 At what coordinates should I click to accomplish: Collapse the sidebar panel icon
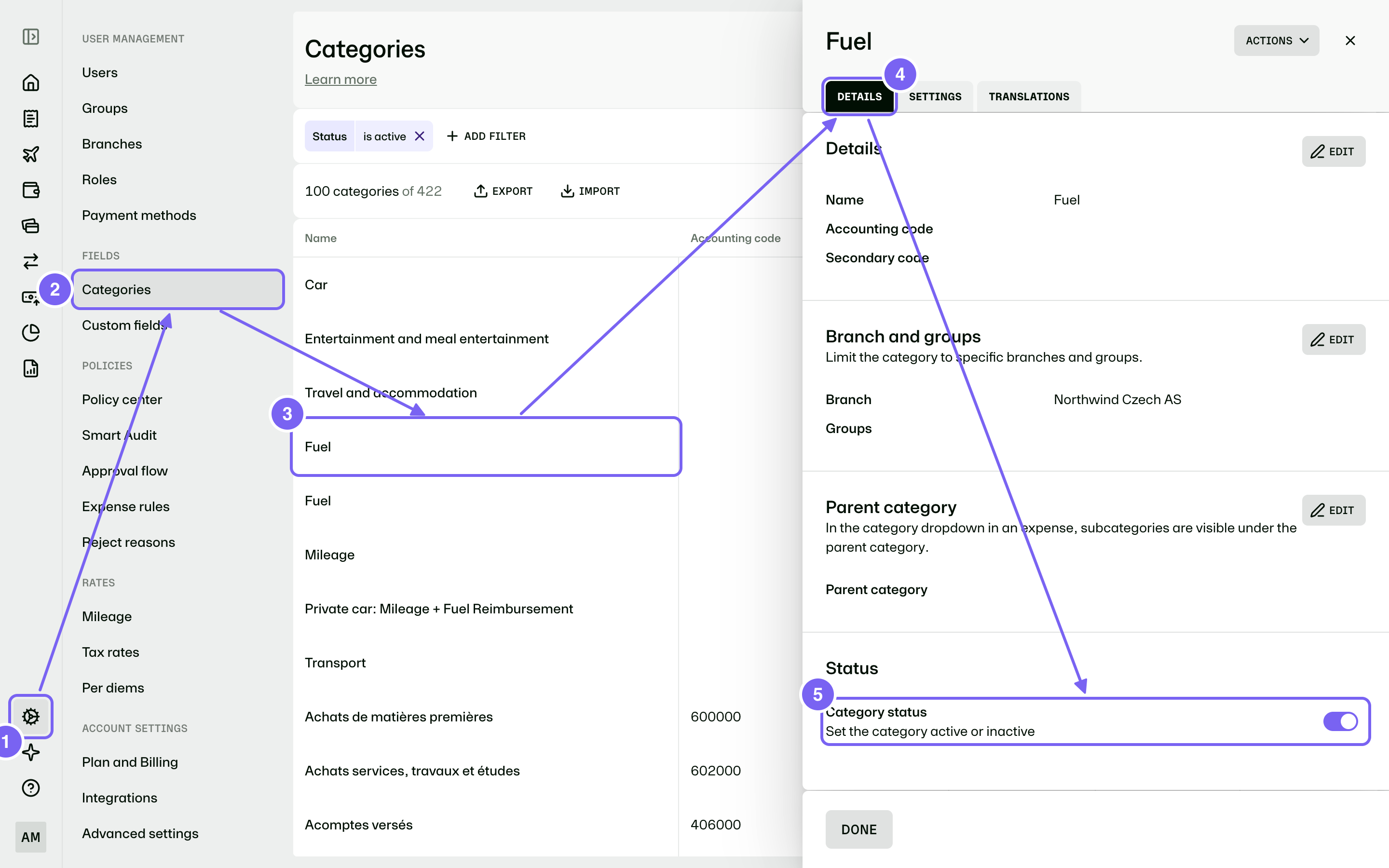click(30, 37)
